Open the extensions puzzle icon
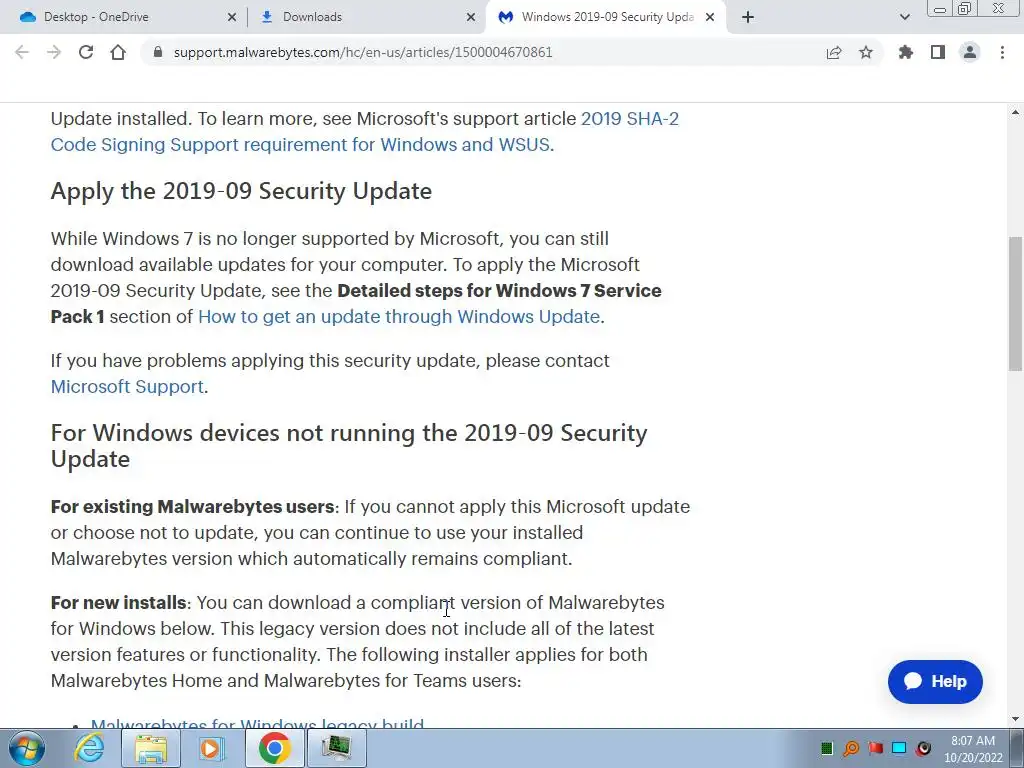This screenshot has height=768, width=1024. (906, 52)
